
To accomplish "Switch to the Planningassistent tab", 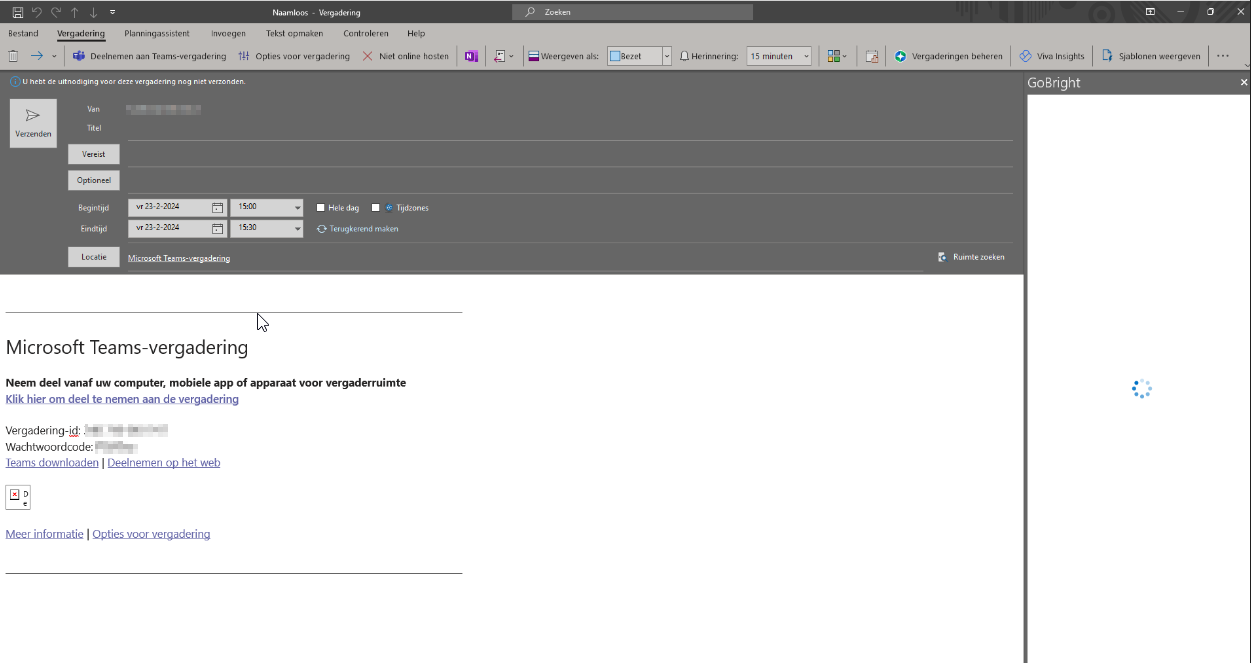I will (157, 33).
